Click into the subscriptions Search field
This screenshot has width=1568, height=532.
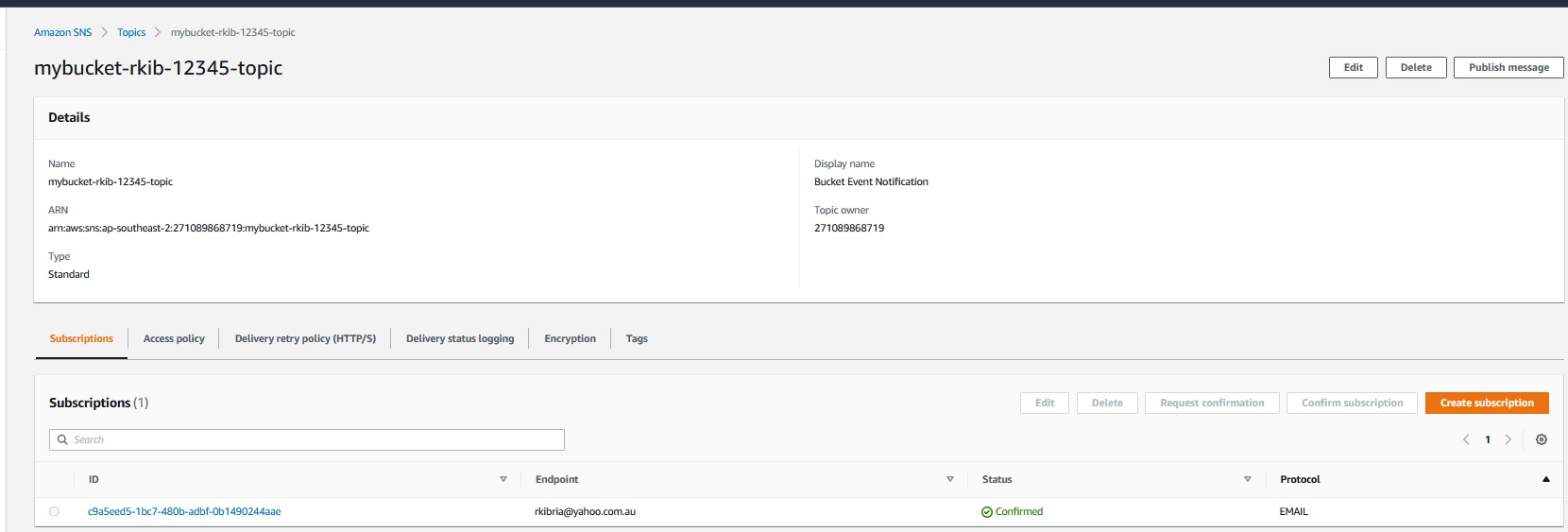tap(312, 439)
